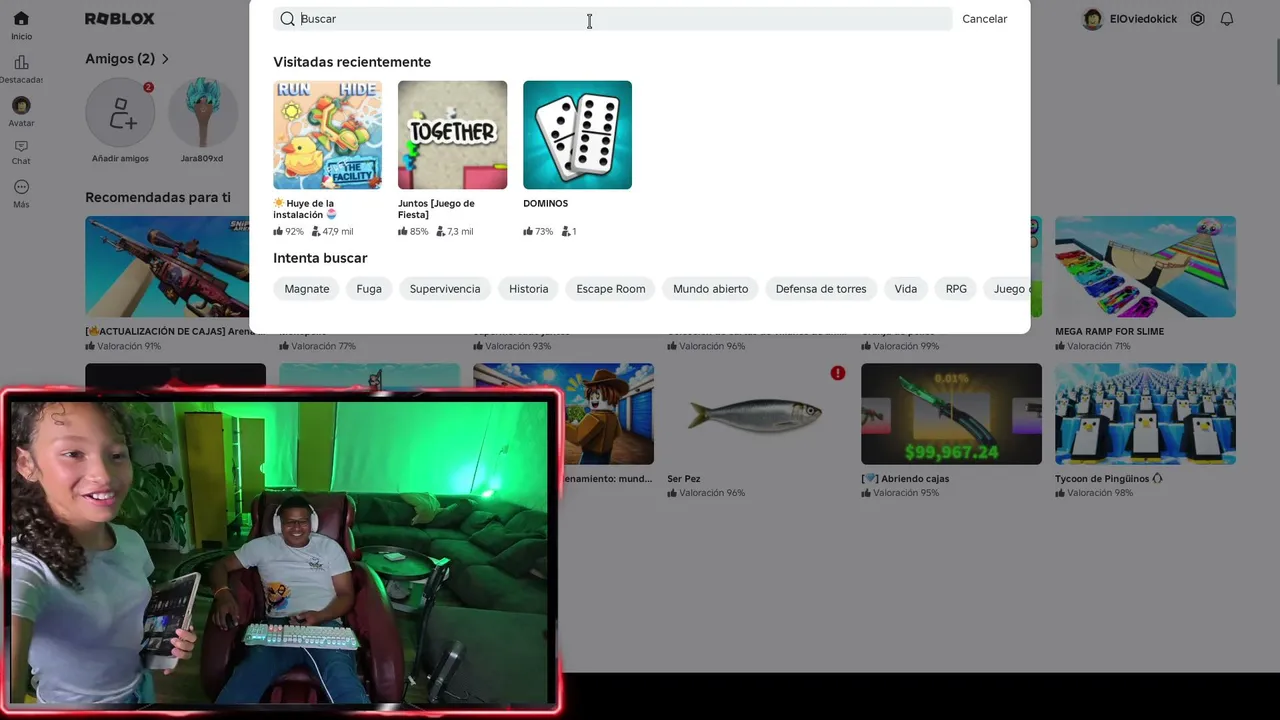This screenshot has width=1280, height=720.
Task: Click the Añadir amigos label
Action: [120, 158]
